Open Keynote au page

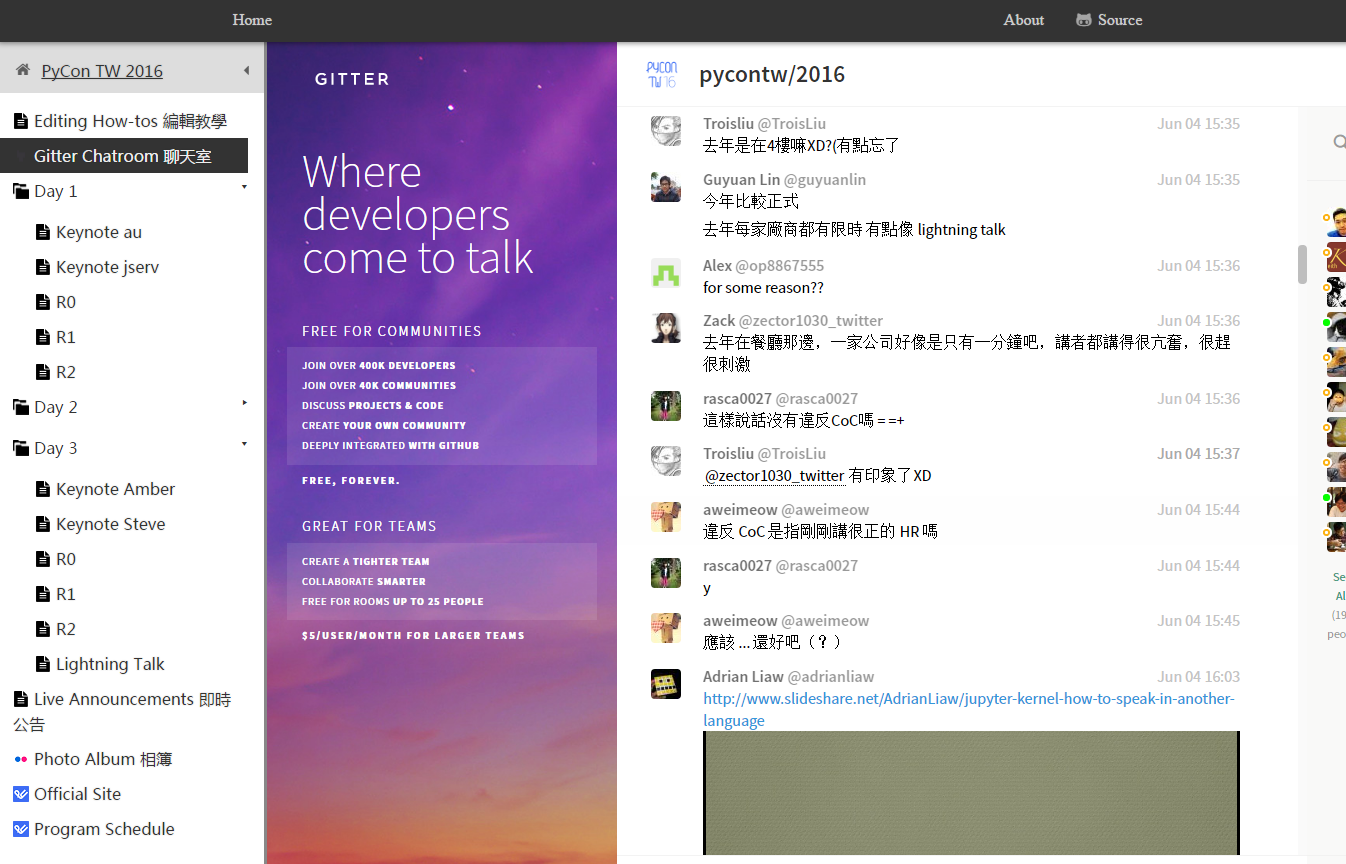point(99,232)
